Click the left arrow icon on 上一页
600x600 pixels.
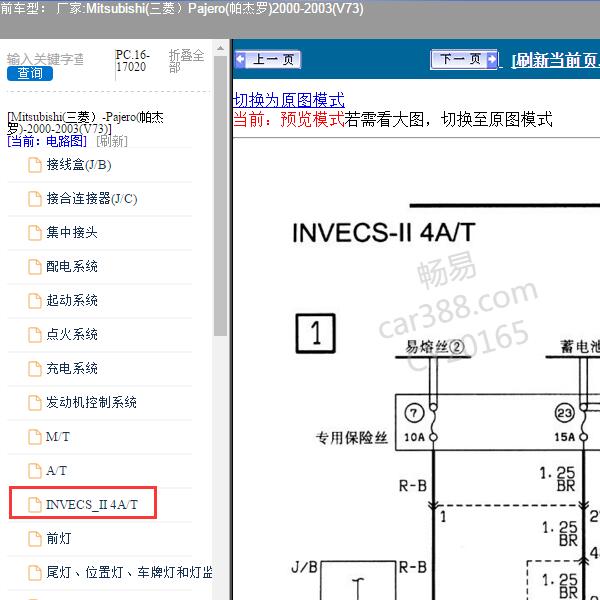point(241,59)
